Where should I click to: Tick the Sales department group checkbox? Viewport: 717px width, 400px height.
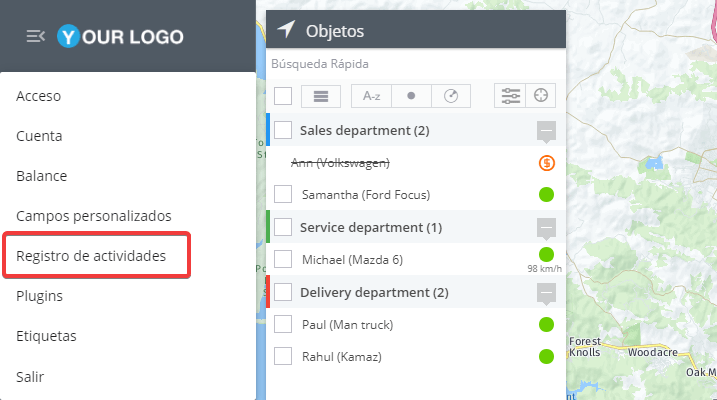(283, 130)
